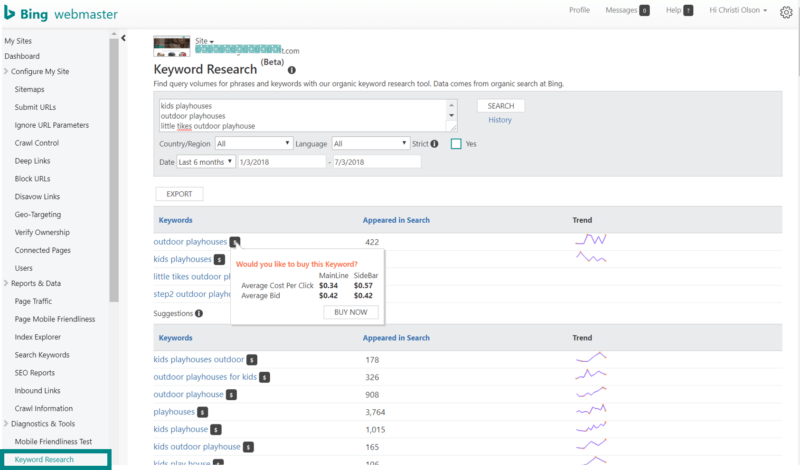
Task: Collapse the sidebar with the arrow icon
Action: click(x=123, y=38)
